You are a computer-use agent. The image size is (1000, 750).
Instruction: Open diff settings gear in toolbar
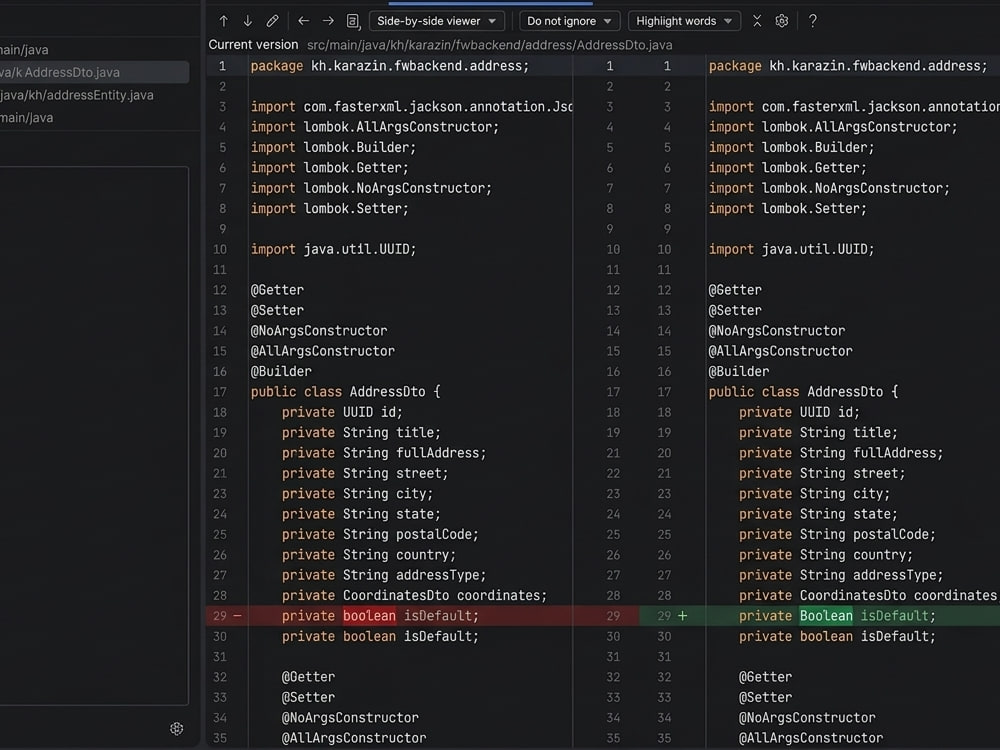782,21
